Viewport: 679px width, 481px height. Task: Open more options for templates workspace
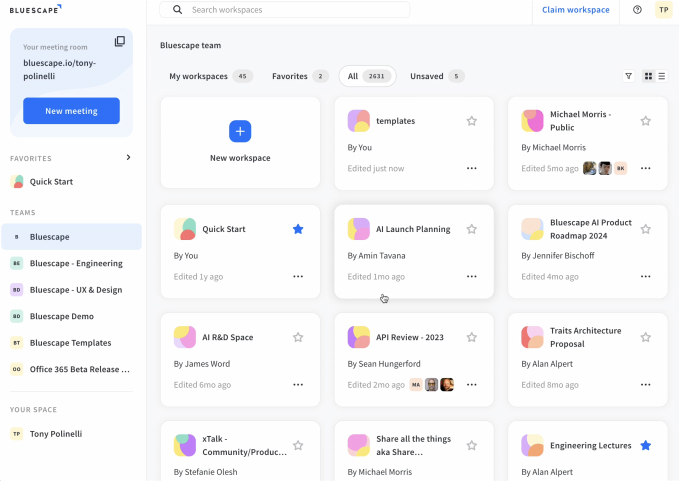[472, 168]
